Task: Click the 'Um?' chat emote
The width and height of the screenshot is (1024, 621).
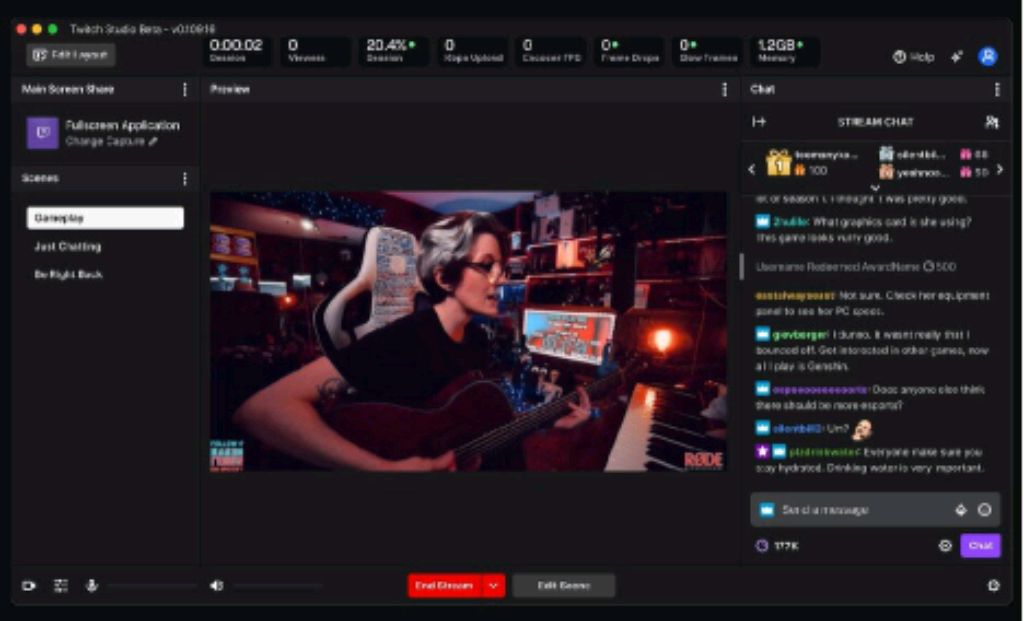Action: tap(862, 429)
